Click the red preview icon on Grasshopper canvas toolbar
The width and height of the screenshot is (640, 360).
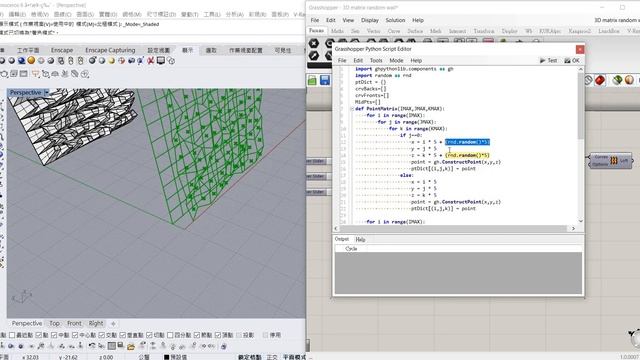pyautogui.click(x=600, y=80)
